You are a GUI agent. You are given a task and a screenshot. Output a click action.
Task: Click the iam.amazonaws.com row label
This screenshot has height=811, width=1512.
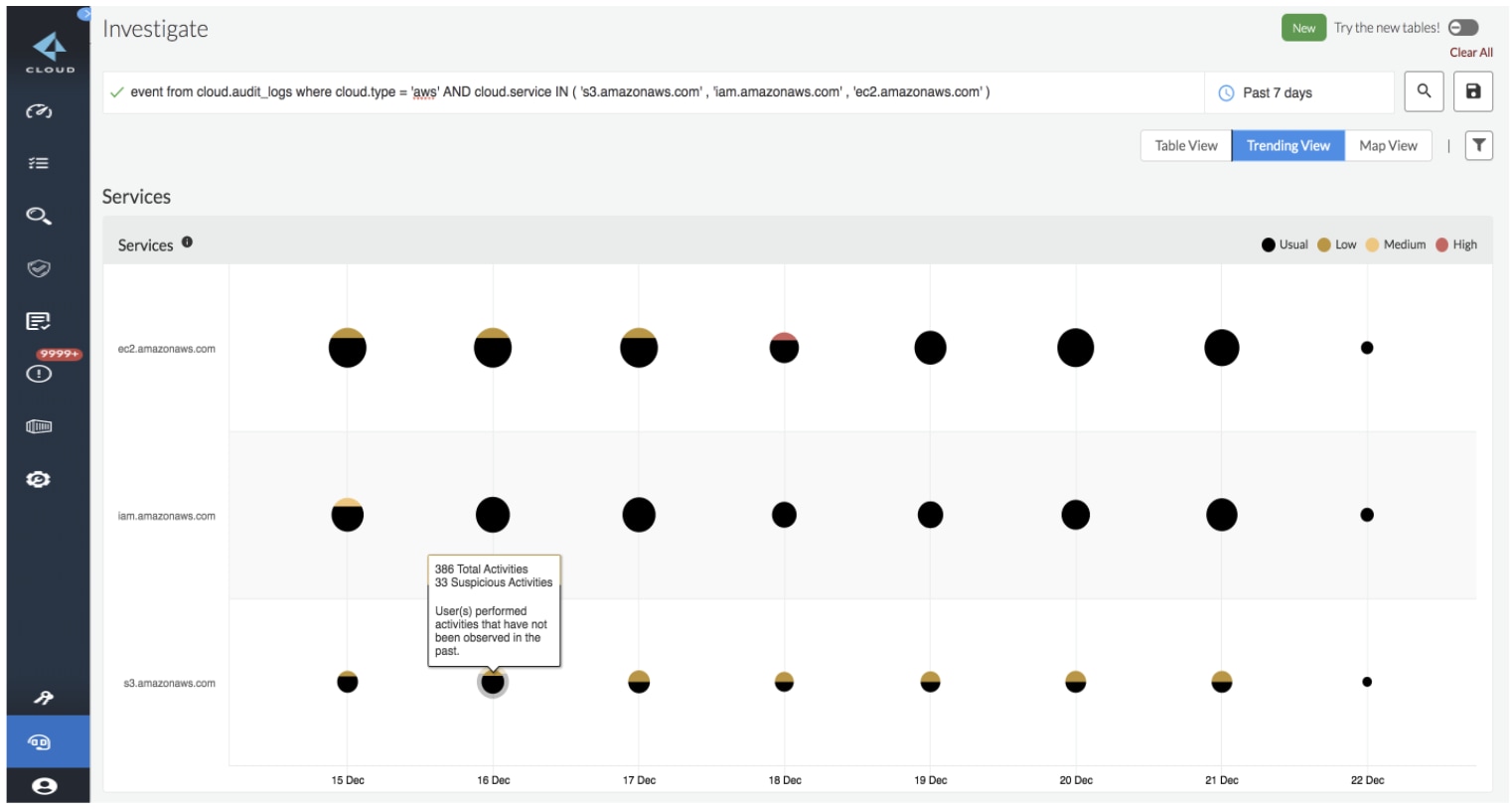(167, 516)
